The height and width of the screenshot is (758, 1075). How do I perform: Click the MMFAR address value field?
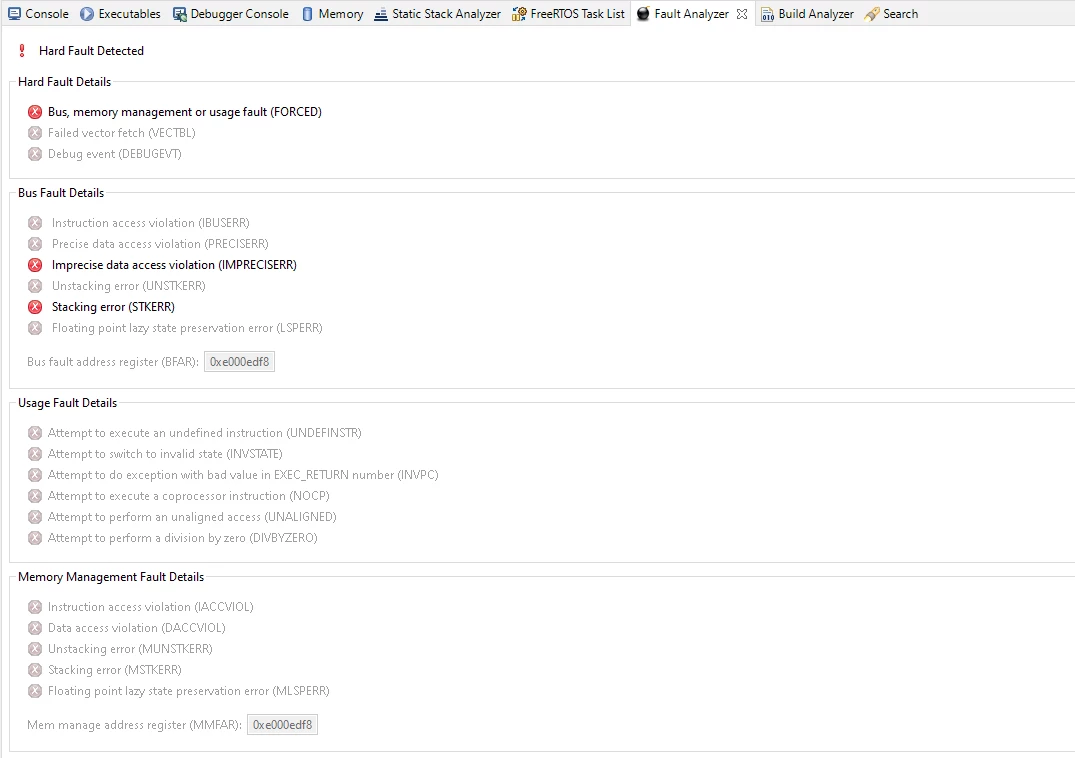(282, 724)
